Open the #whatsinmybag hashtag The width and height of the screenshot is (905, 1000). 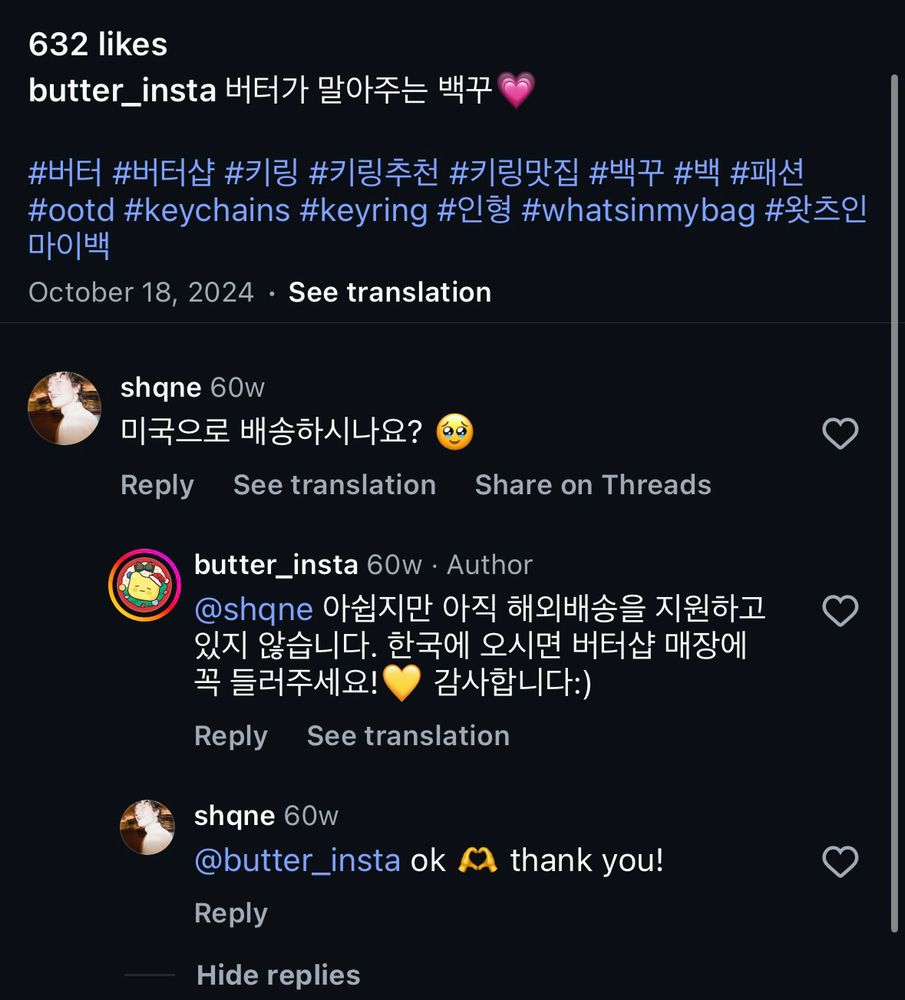coord(638,210)
